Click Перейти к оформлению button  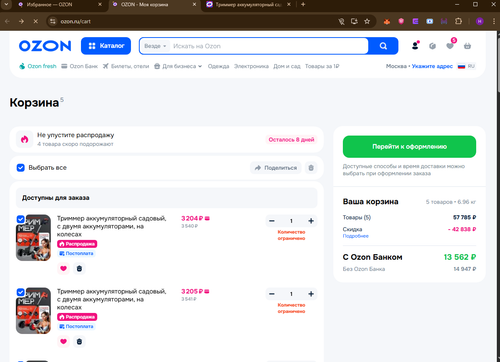(409, 147)
